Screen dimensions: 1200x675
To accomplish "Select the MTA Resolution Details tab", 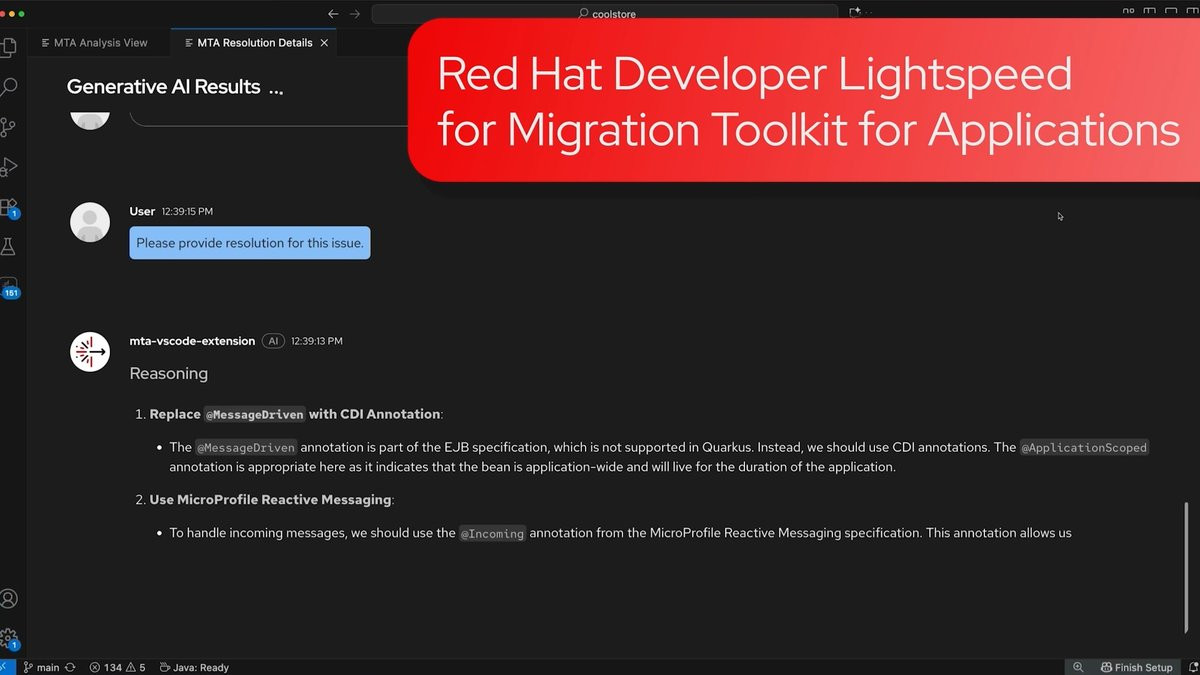I will pos(254,43).
